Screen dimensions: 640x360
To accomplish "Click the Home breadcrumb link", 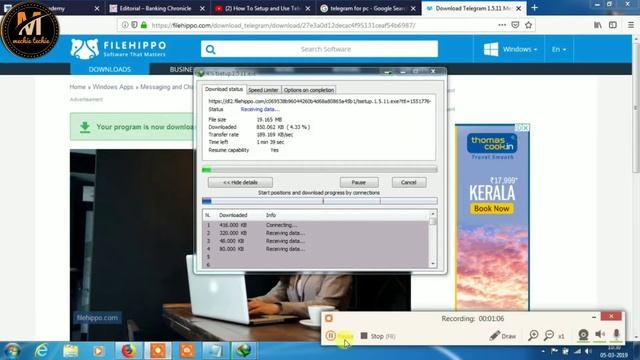I will pos(78,87).
